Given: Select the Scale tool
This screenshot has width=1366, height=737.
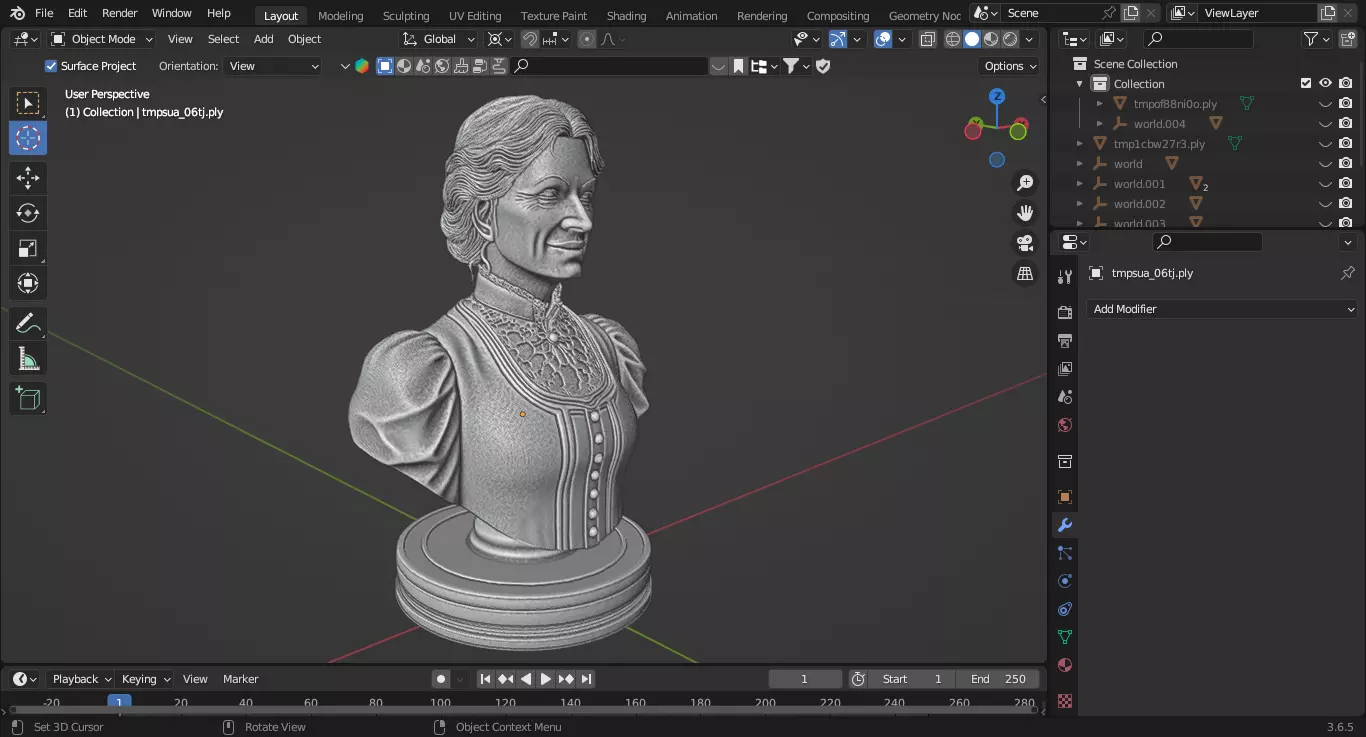Looking at the screenshot, I should [28, 248].
